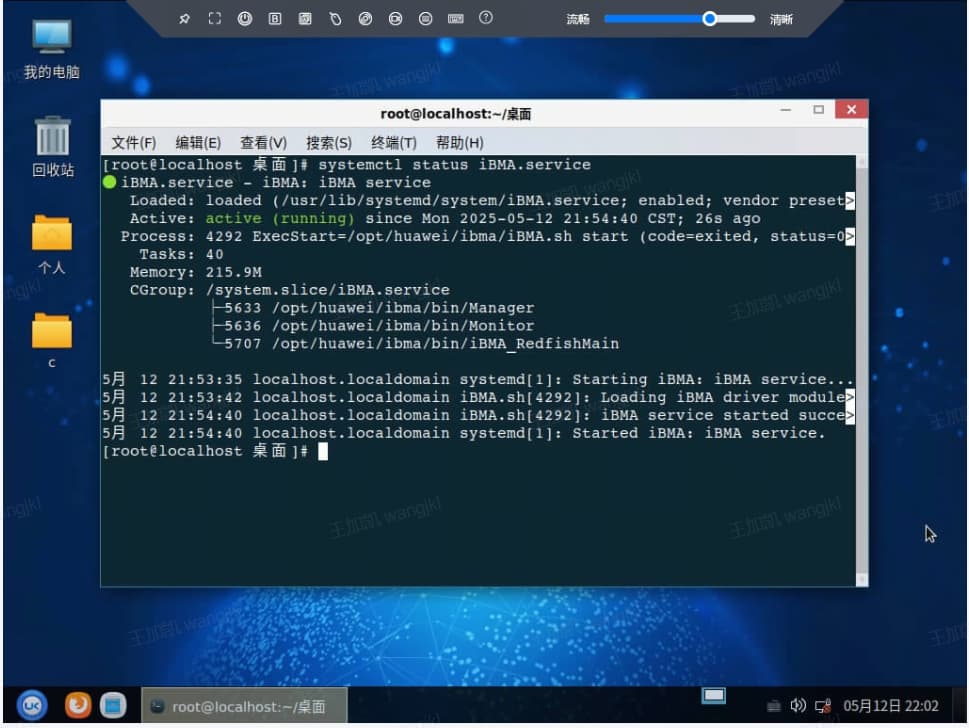The width and height of the screenshot is (969, 728).
Task: Open the UK input method switcher
Action: [x=32, y=706]
